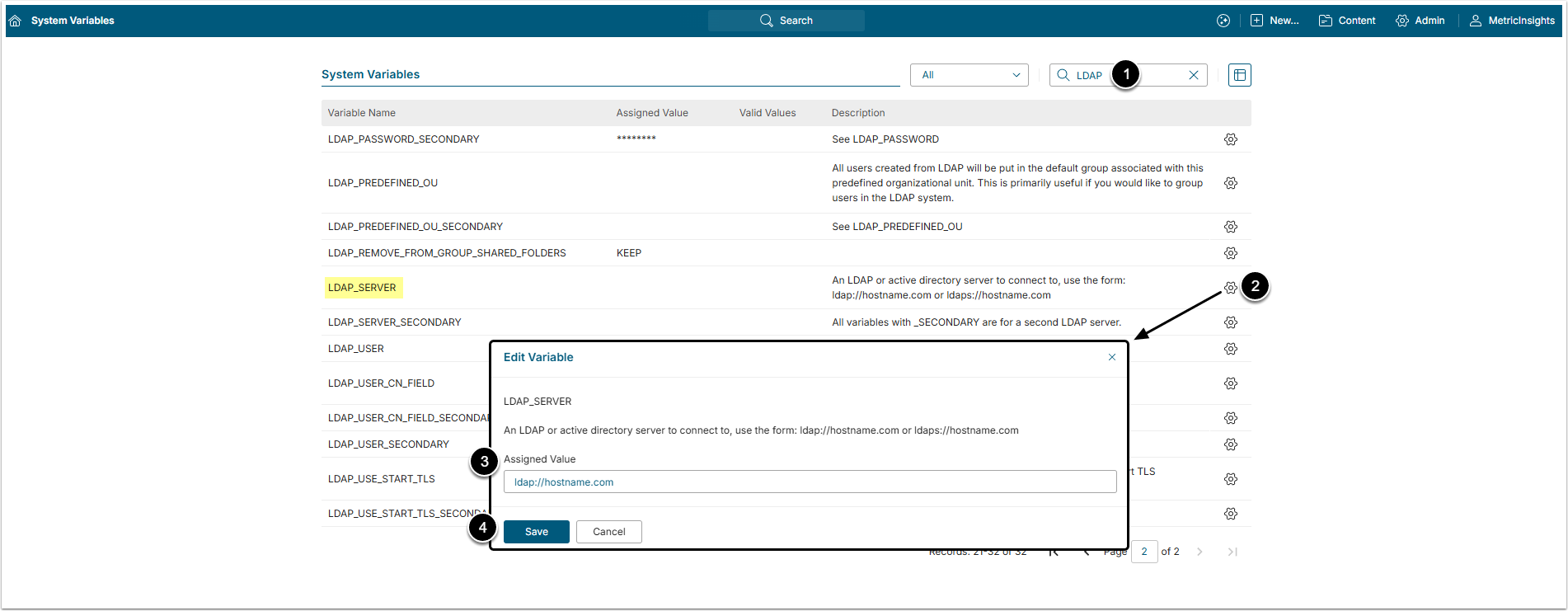The width and height of the screenshot is (1568, 611).
Task: Cancel editing the variable
Action: (608, 532)
